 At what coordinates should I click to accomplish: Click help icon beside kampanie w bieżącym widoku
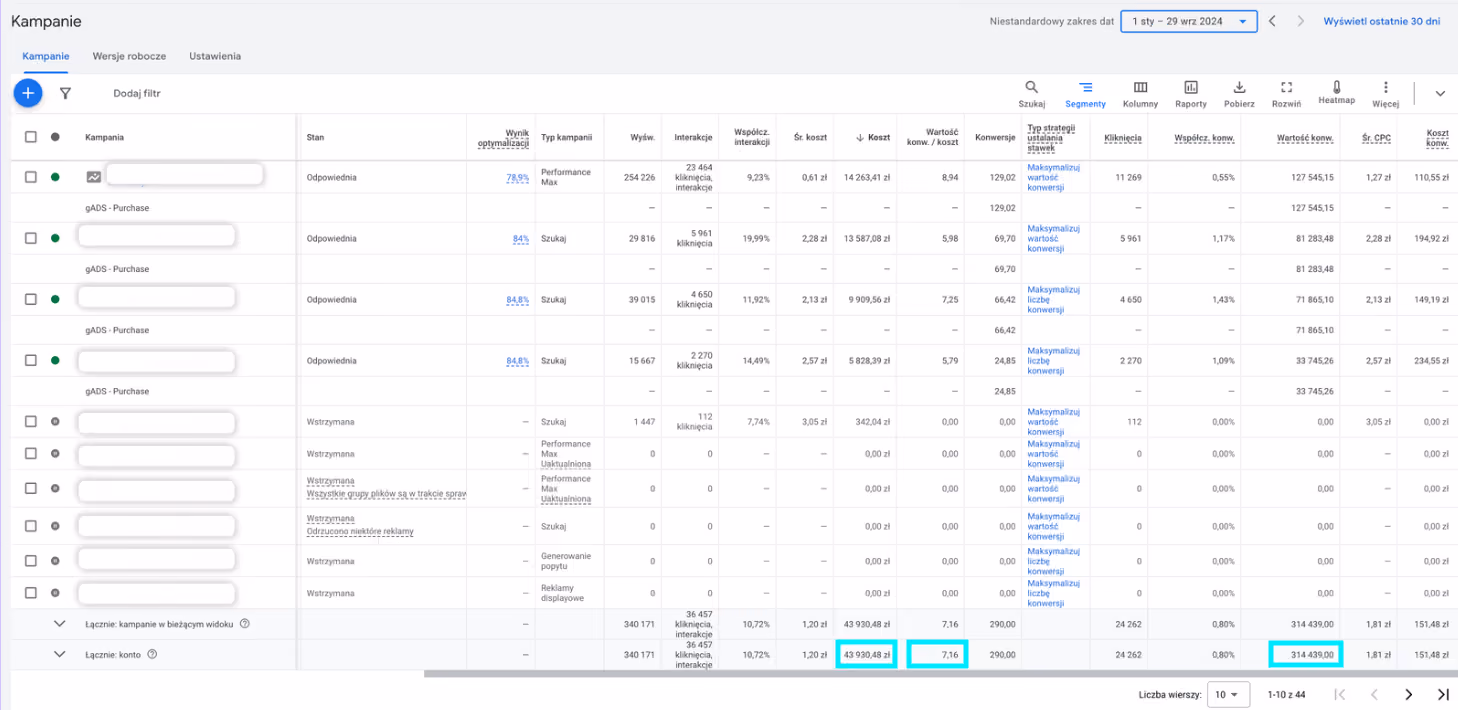click(x=244, y=624)
